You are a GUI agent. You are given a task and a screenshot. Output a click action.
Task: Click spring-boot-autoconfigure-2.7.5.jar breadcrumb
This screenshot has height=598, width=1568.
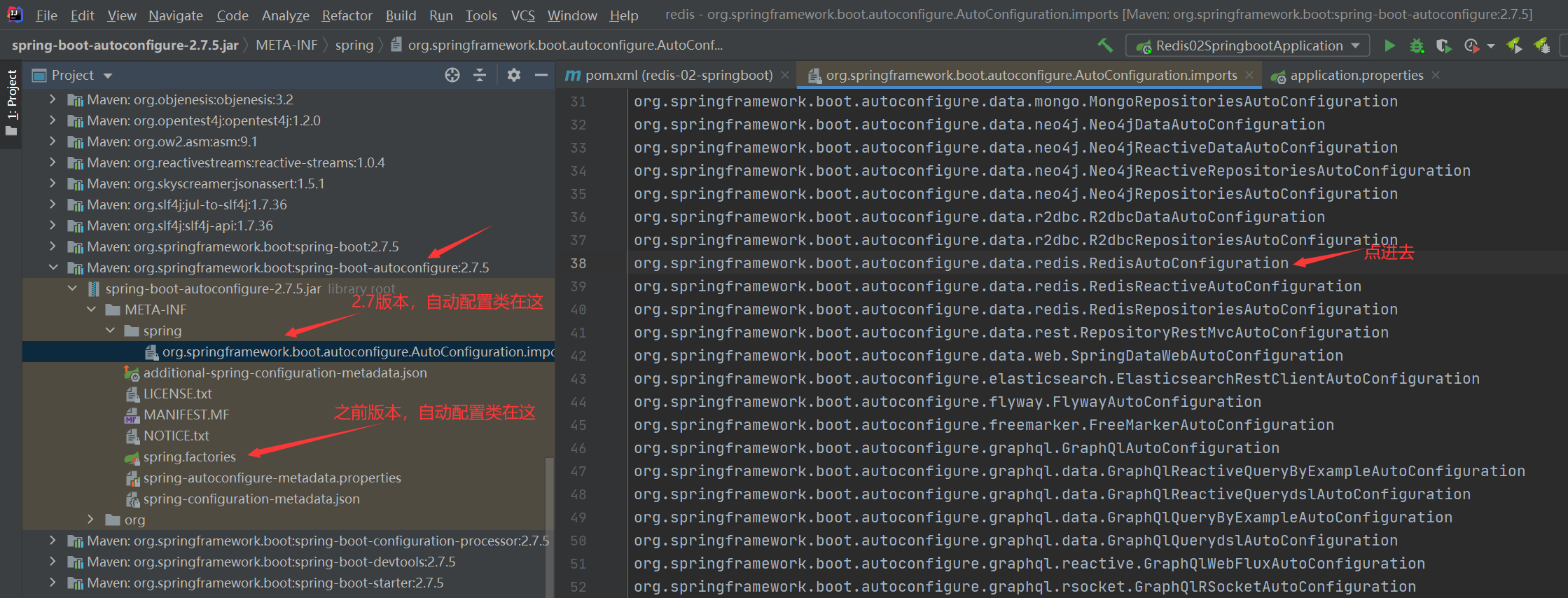tap(125, 46)
